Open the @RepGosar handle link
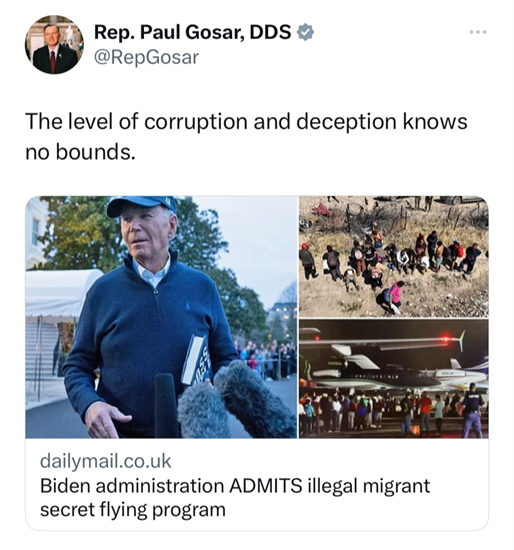This screenshot has width=514, height=550. (x=146, y=58)
